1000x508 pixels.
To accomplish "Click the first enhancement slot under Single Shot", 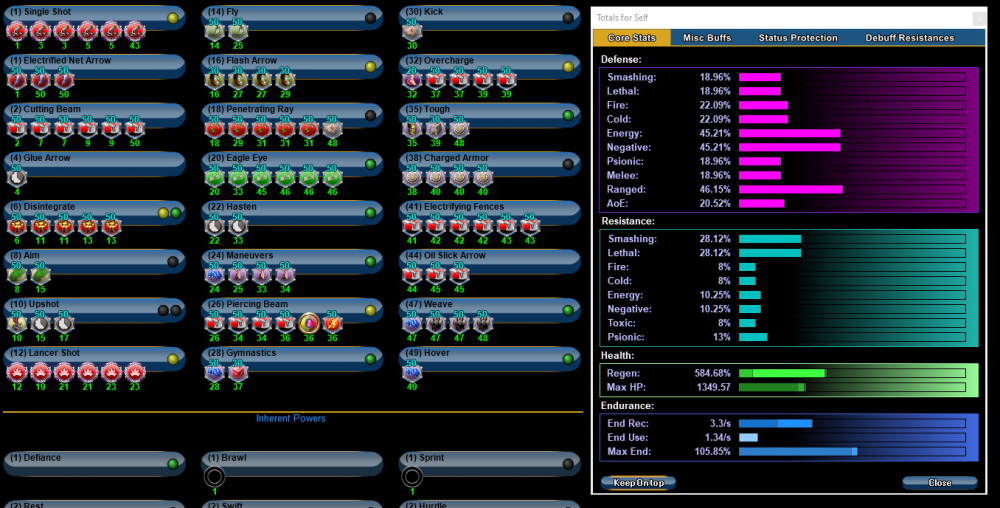I will [x=15, y=31].
